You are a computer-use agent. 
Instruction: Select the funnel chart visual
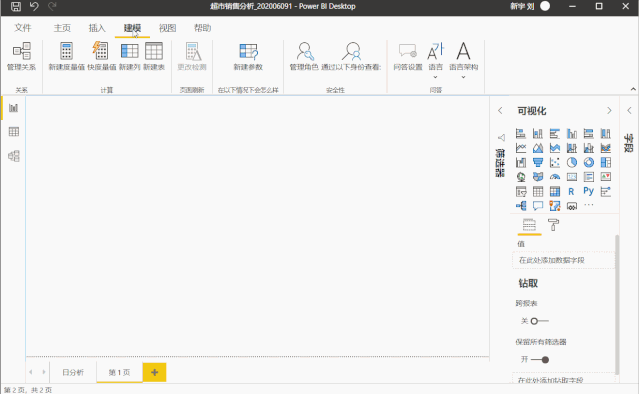[x=538, y=163]
